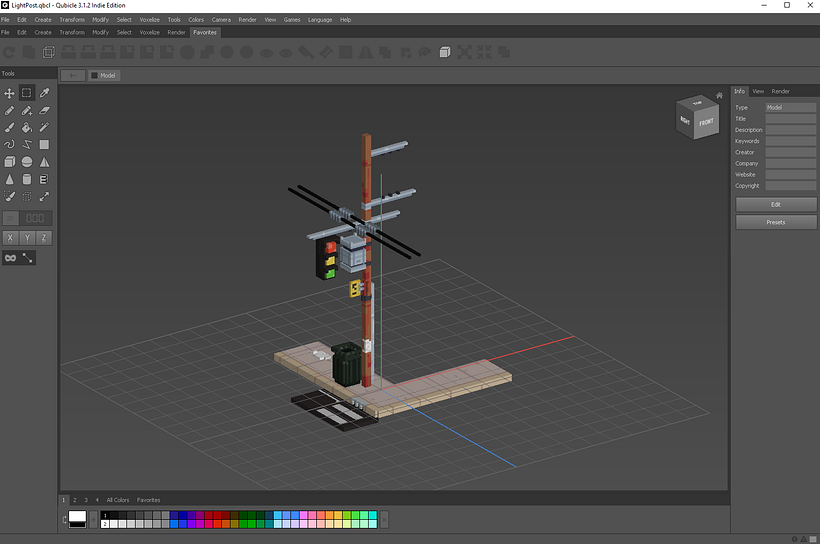Pick the Eyedropper tool
Screen dimensions: 820x544
[x=44, y=93]
